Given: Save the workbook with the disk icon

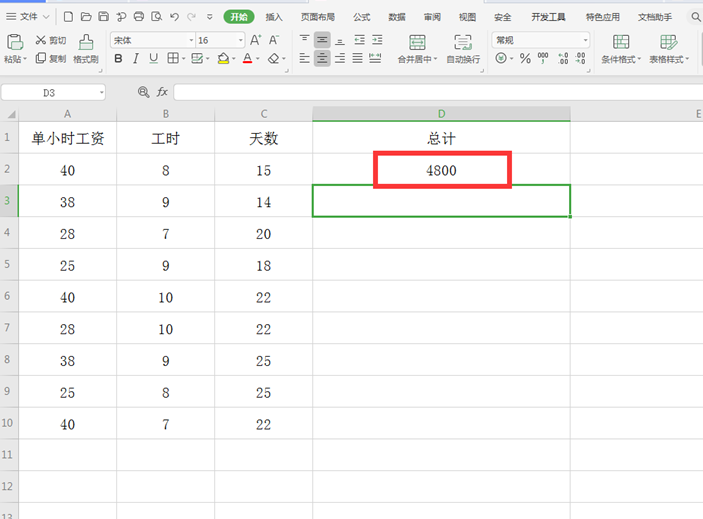Looking at the screenshot, I should click(104, 17).
